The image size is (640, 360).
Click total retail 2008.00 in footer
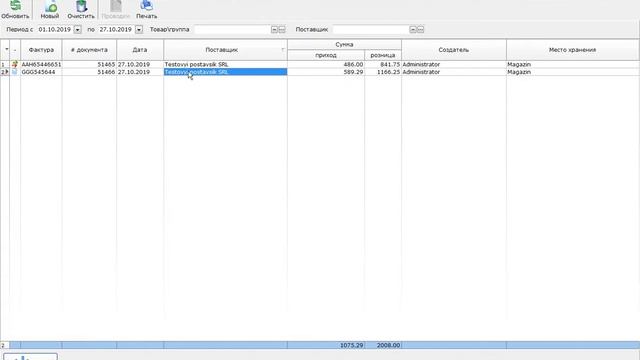(x=383, y=345)
